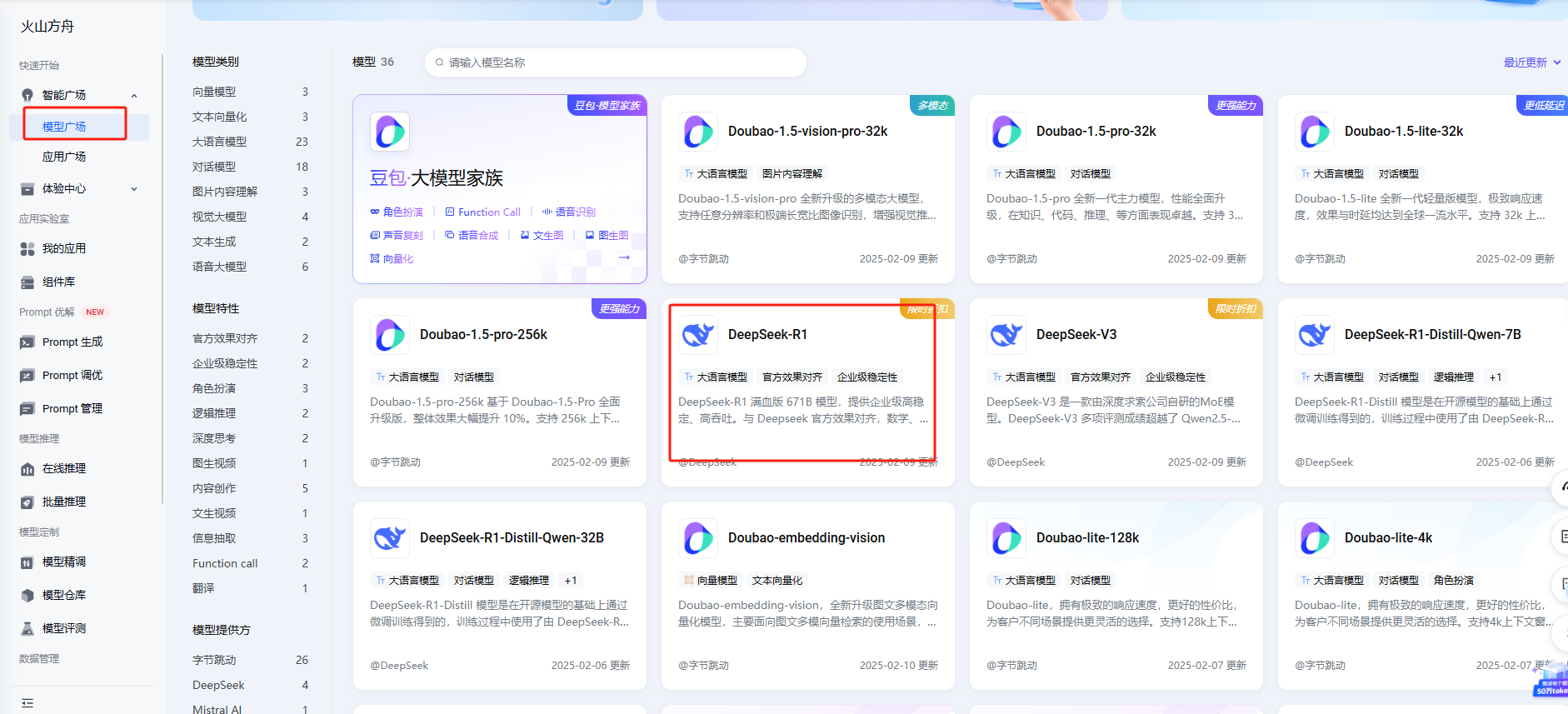Click the Prompt 生成 icon
The height and width of the screenshot is (714, 1568).
tap(27, 342)
